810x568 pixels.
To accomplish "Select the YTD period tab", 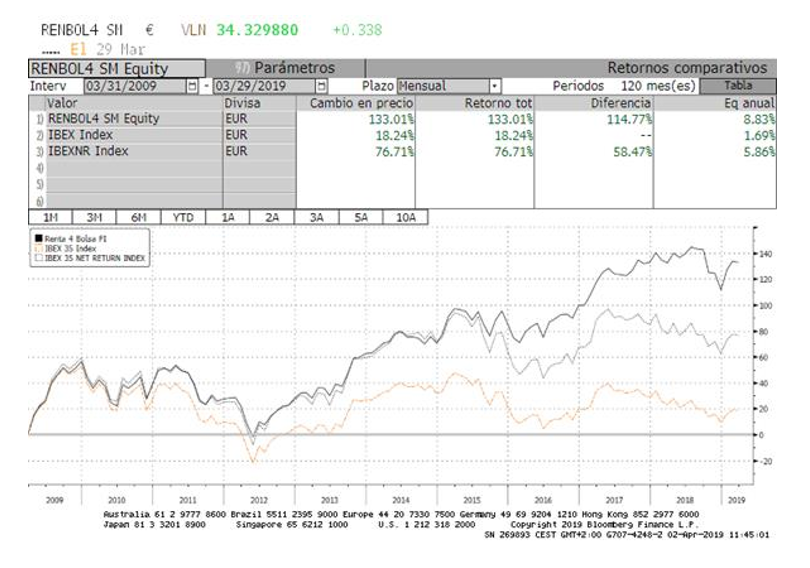I will pyautogui.click(x=183, y=217).
